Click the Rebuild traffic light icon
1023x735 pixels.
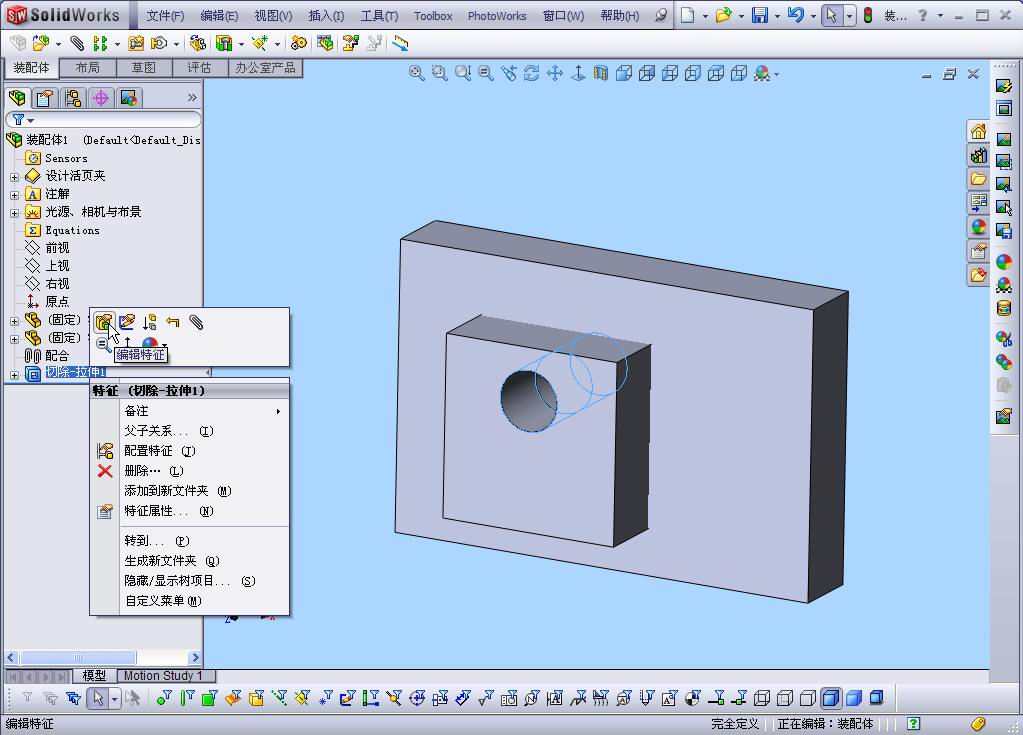point(868,15)
